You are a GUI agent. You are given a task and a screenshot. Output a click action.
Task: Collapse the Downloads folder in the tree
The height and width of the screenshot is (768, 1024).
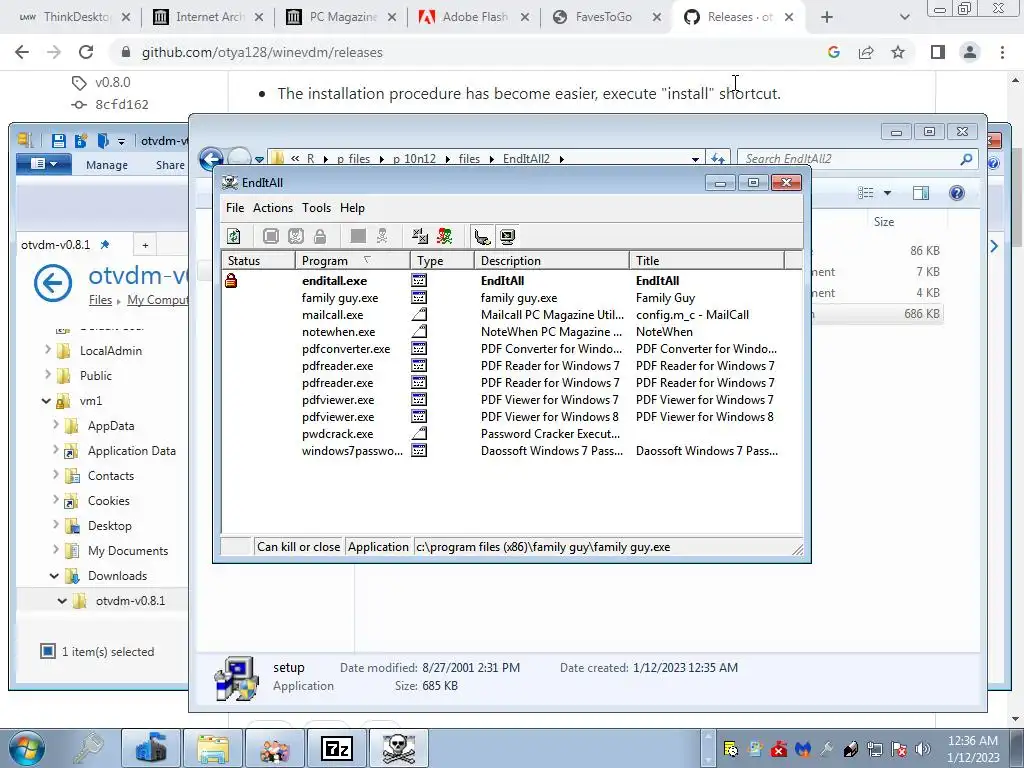[x=54, y=575]
